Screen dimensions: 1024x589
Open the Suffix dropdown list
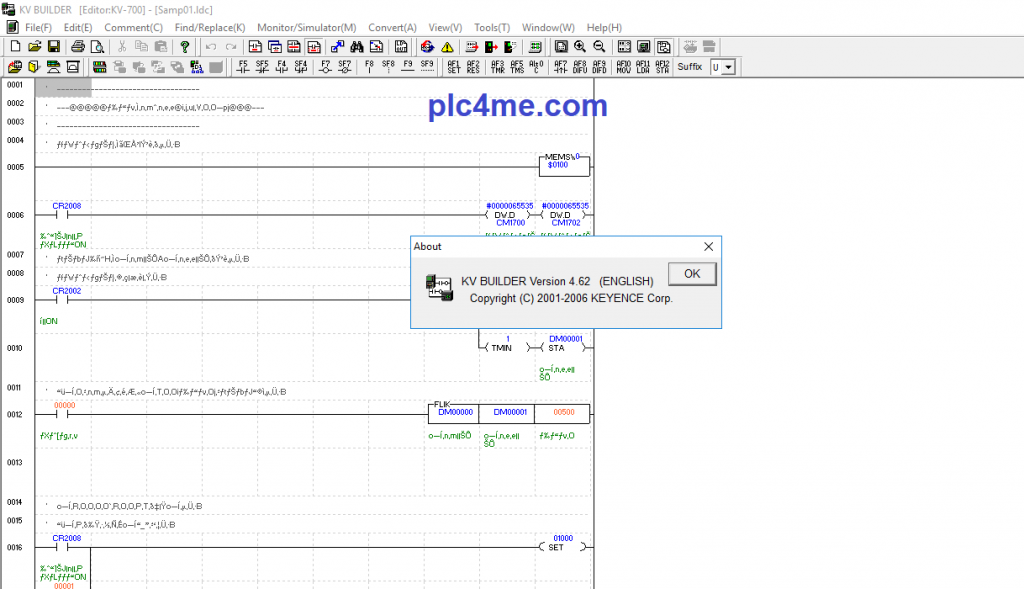click(x=728, y=67)
